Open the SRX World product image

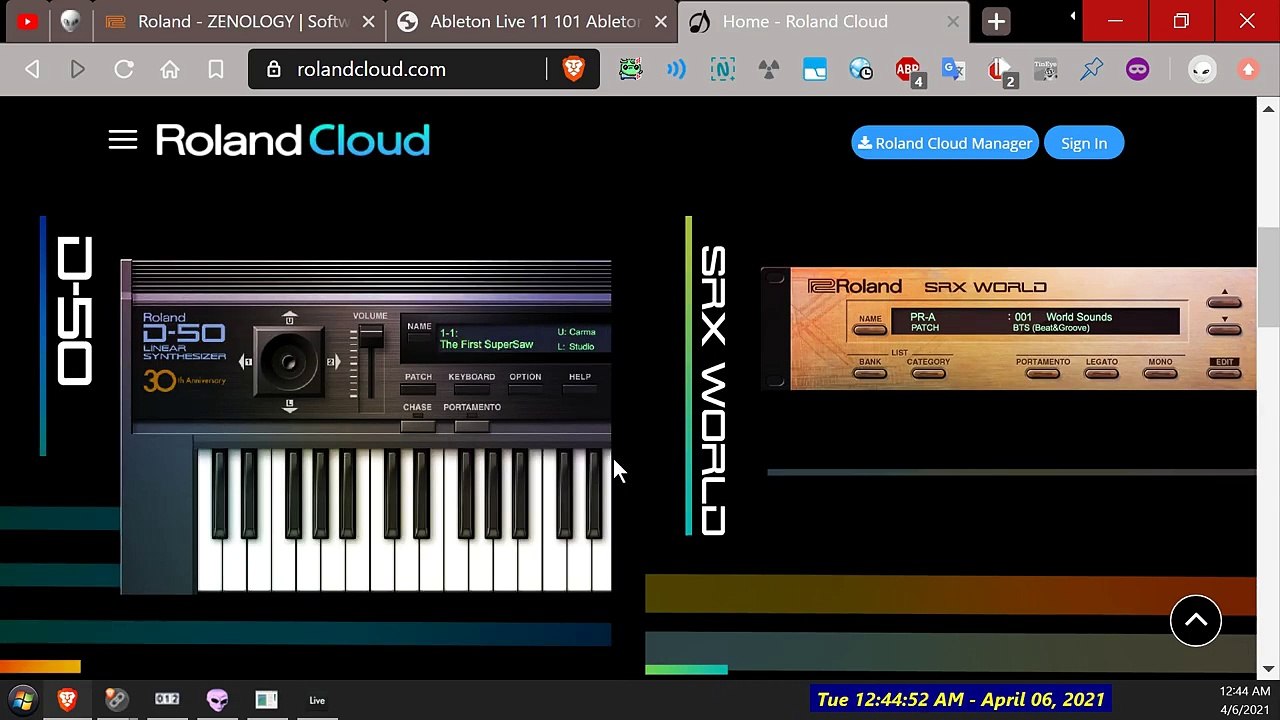(x=1008, y=328)
